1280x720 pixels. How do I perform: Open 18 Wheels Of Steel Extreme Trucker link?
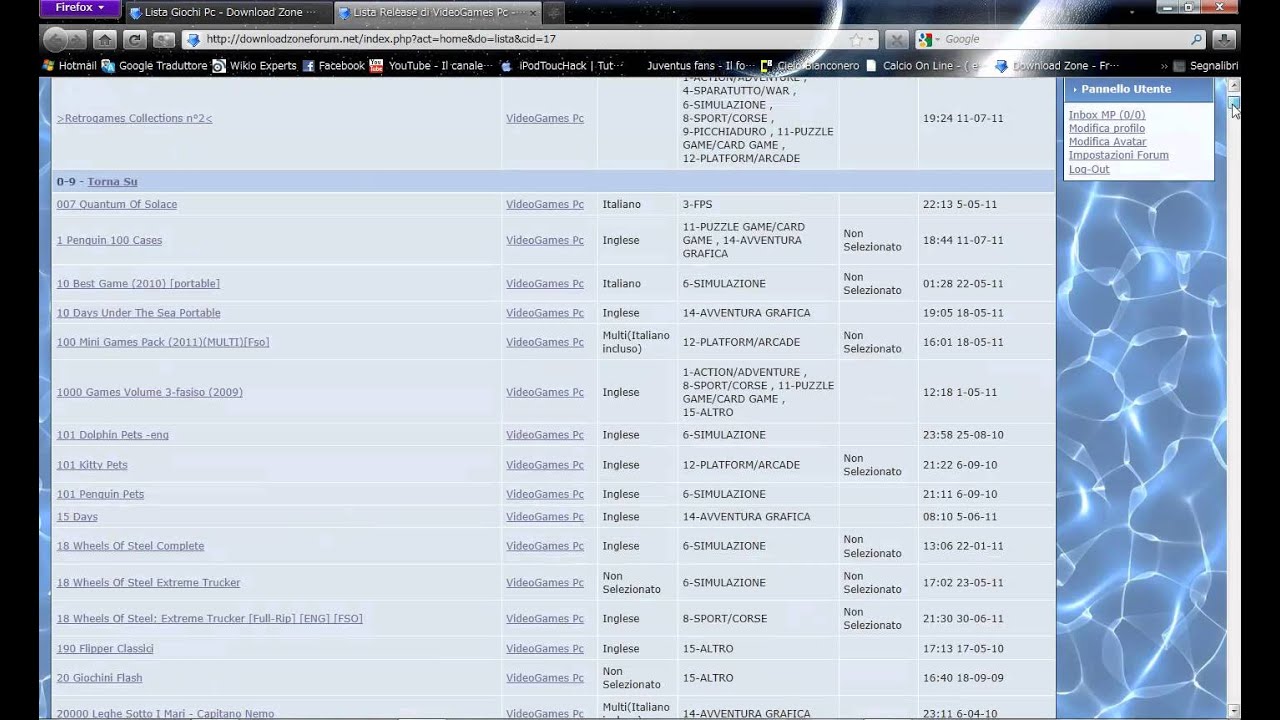tap(149, 583)
